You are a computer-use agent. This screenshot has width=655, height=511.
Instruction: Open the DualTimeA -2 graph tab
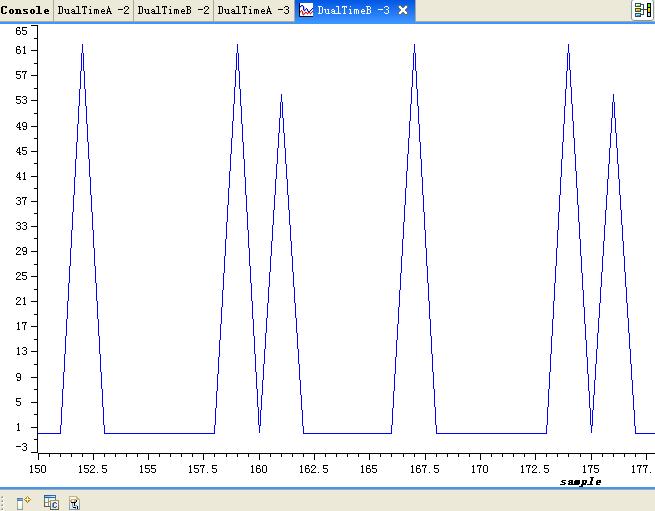coord(93,10)
